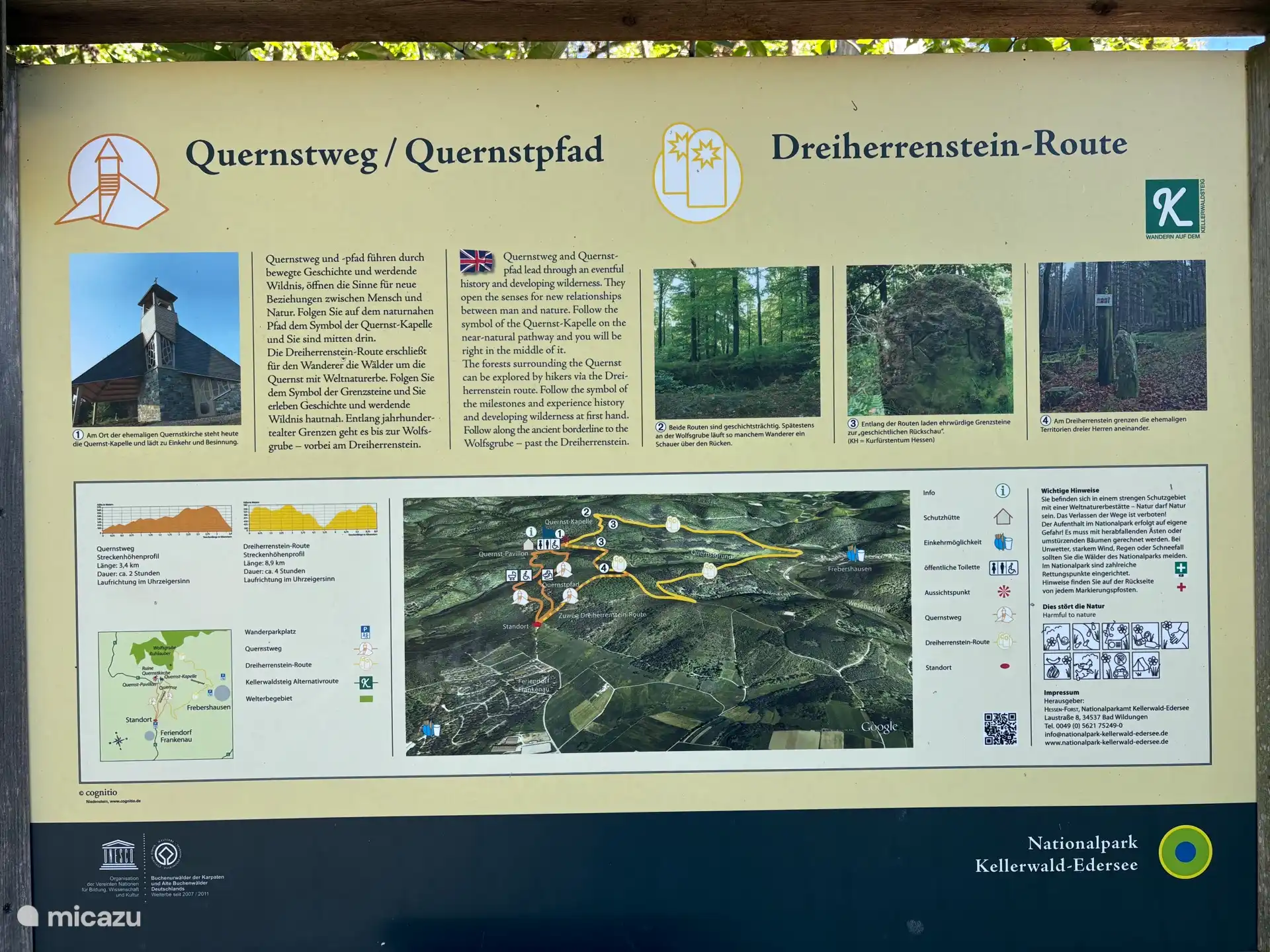Click the info@nationalpark-kellerwald-edersee.de email address
Screen dimensions: 1270x952
point(1106,733)
